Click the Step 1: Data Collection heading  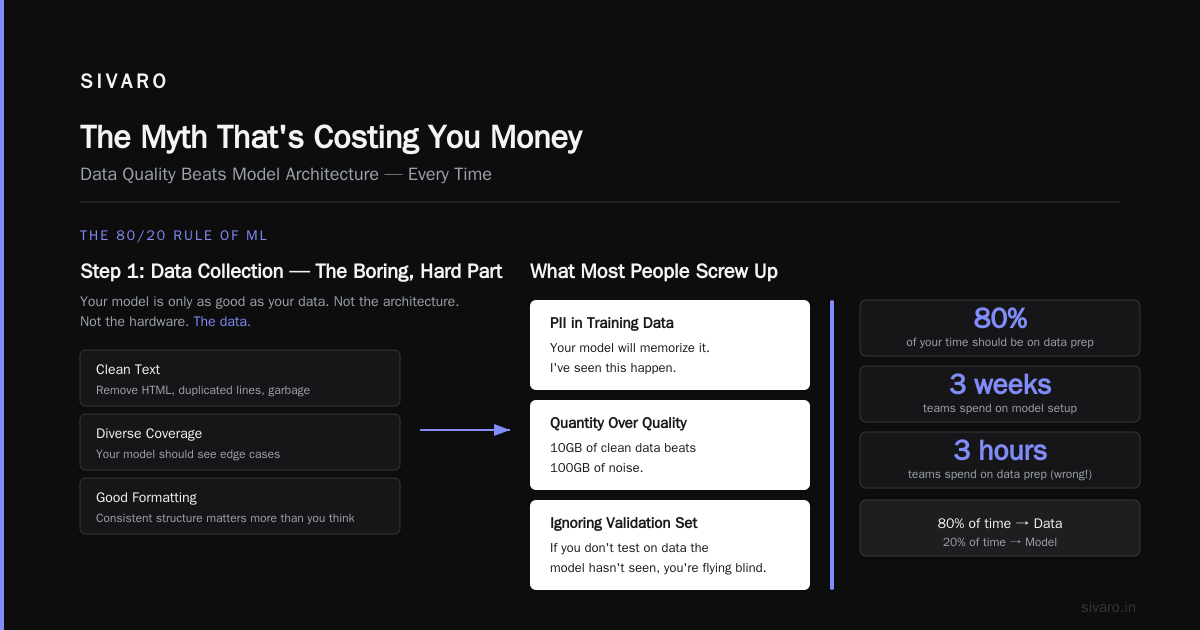pos(291,271)
